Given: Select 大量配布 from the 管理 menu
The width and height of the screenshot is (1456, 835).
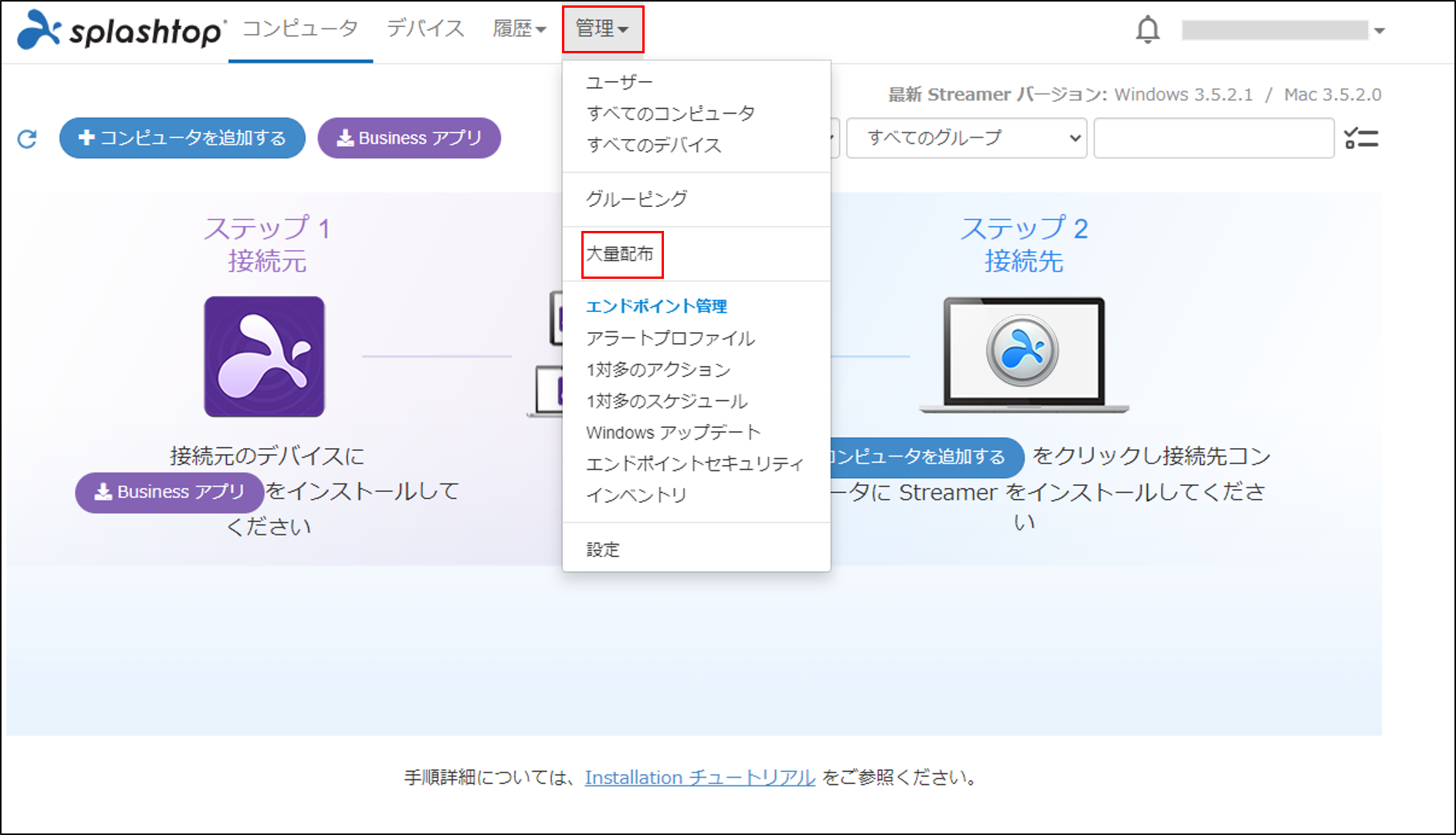Looking at the screenshot, I should click(622, 253).
